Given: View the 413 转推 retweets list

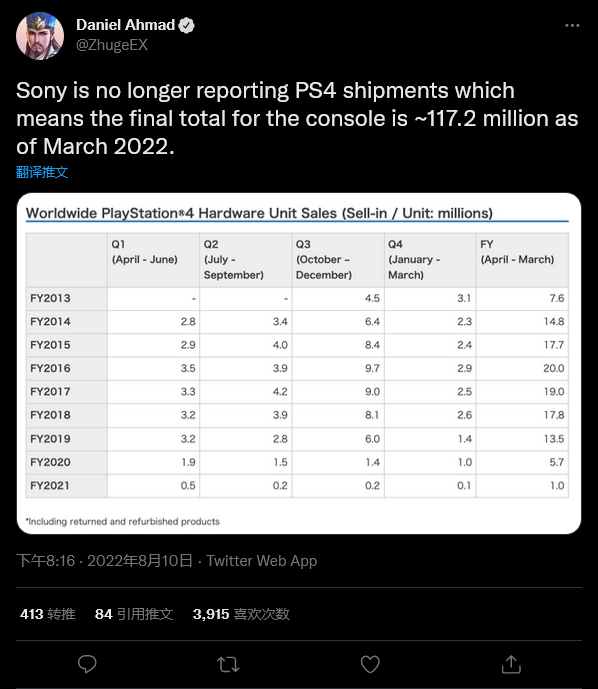Looking at the screenshot, I should (47, 614).
